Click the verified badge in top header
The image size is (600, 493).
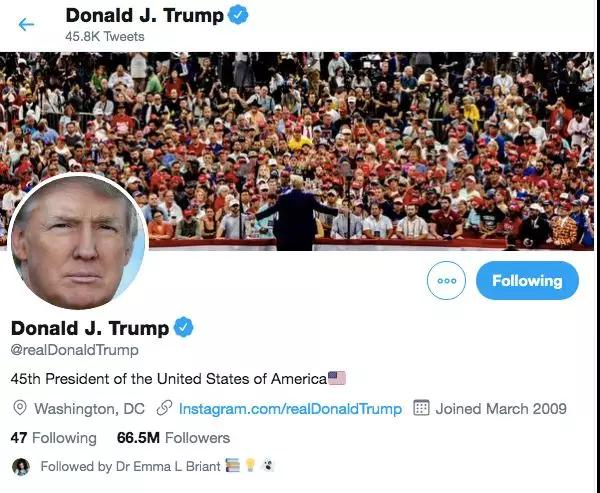[x=238, y=15]
